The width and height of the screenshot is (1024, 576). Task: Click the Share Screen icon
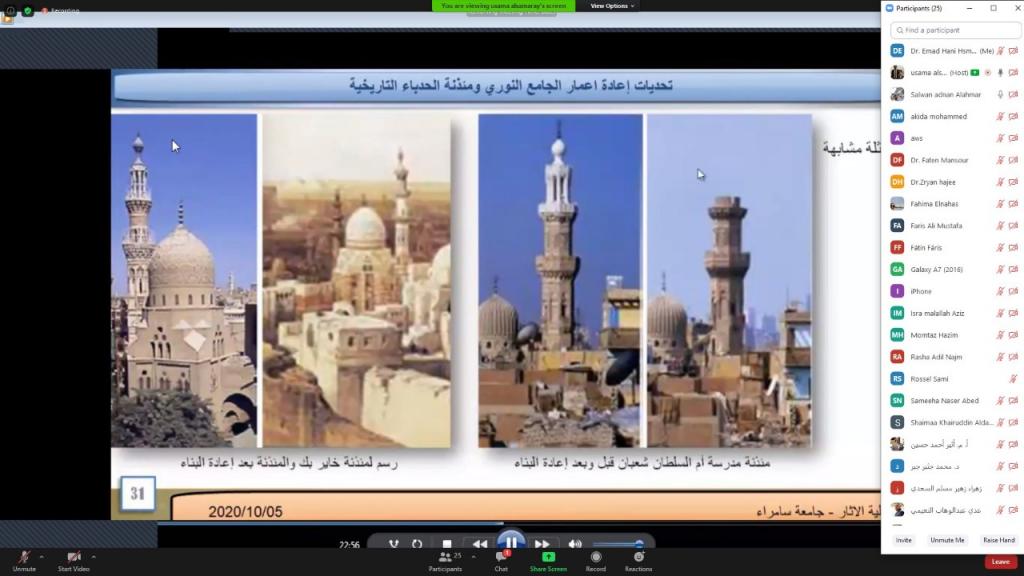[x=548, y=557]
